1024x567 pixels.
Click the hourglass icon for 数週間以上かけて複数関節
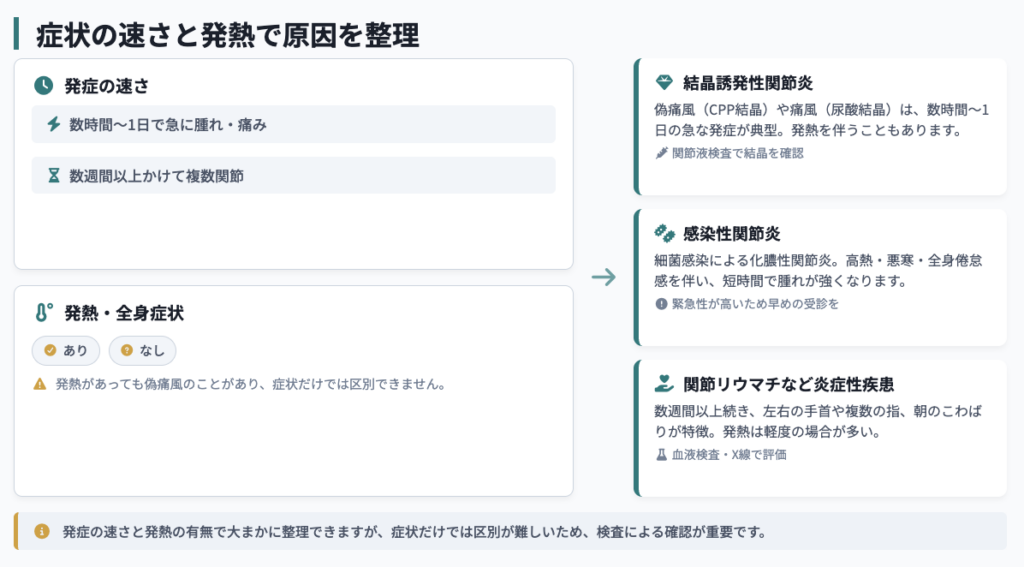[x=54, y=175]
